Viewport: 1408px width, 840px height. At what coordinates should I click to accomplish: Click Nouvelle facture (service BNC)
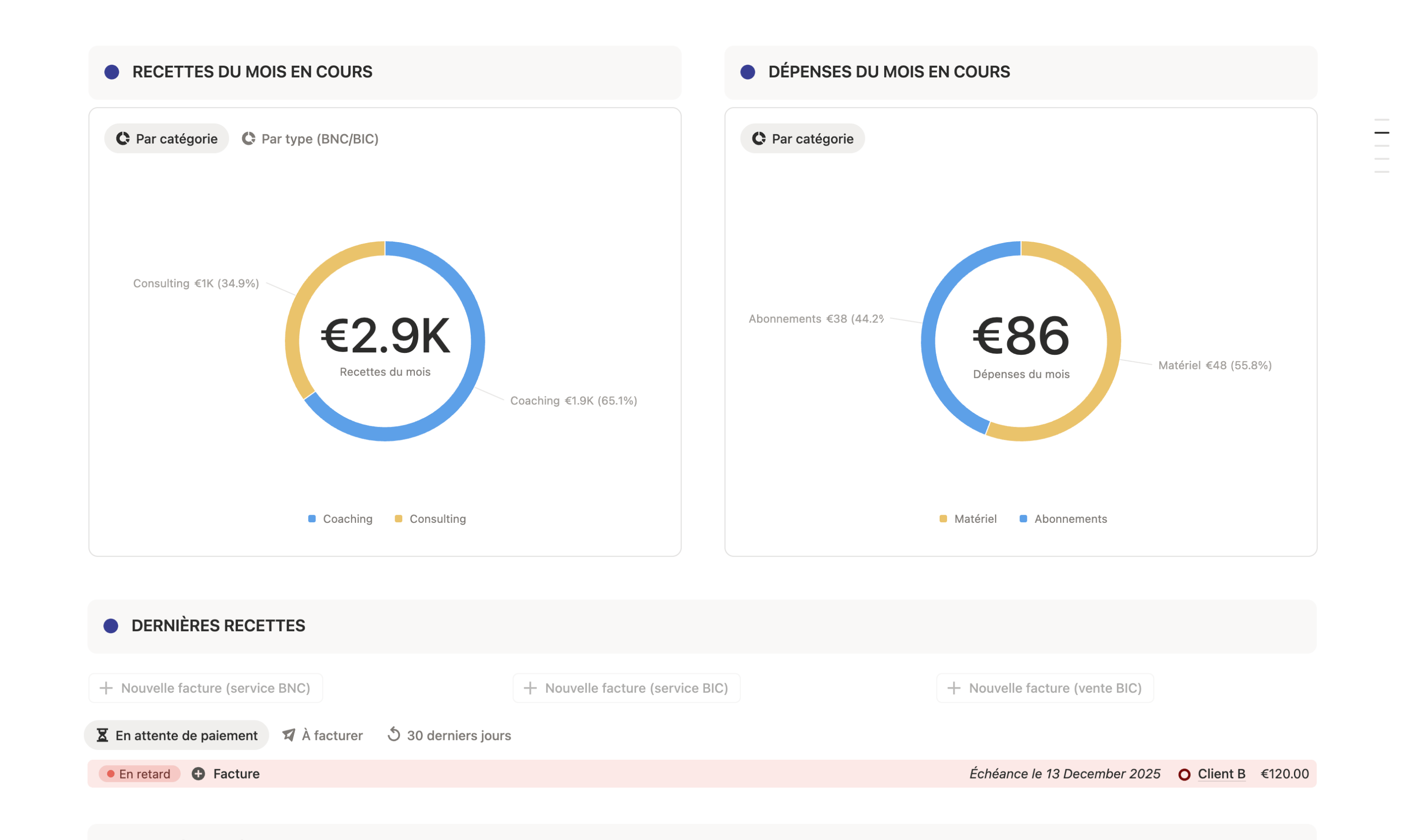pos(205,688)
